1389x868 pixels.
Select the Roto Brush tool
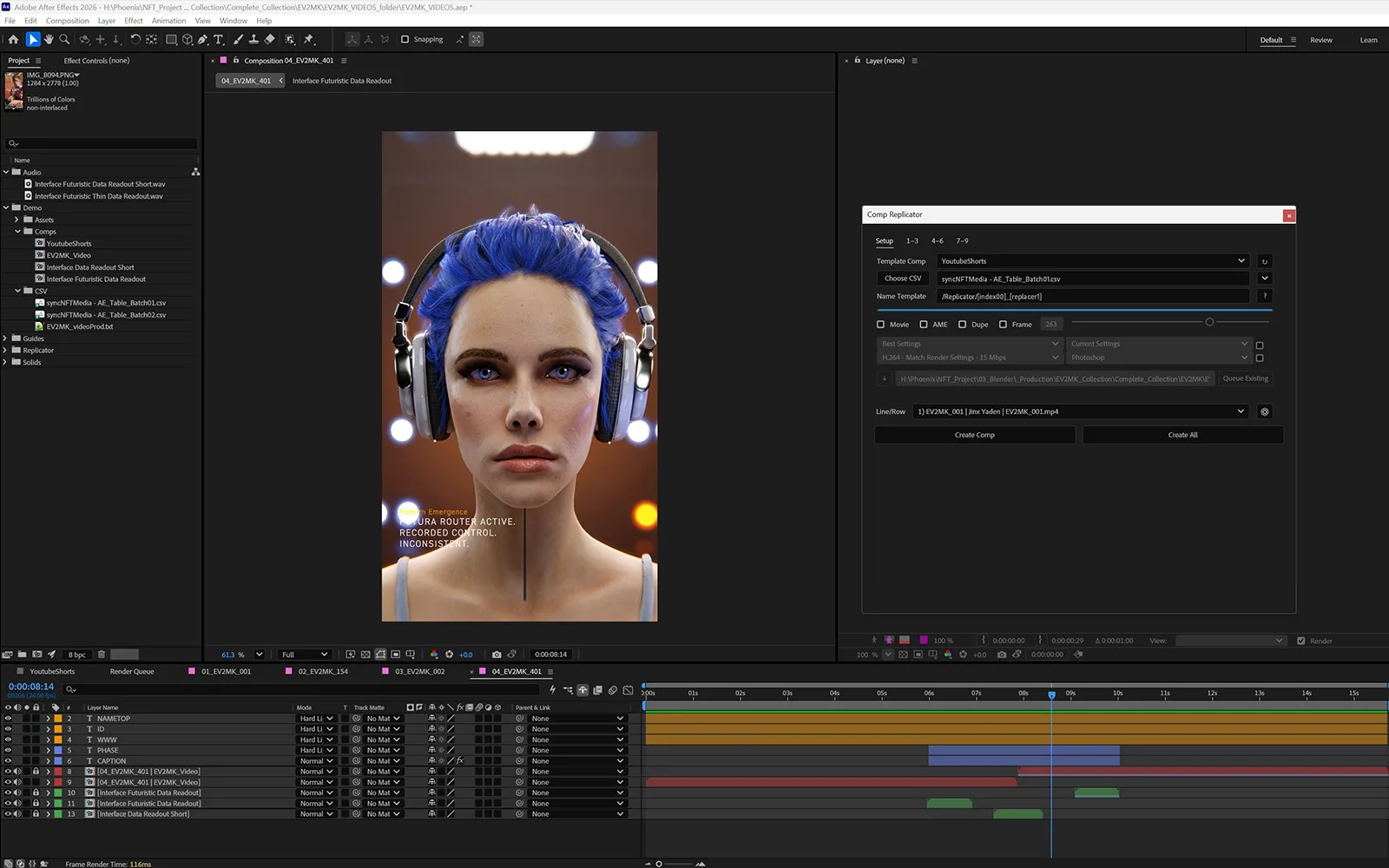[290, 39]
